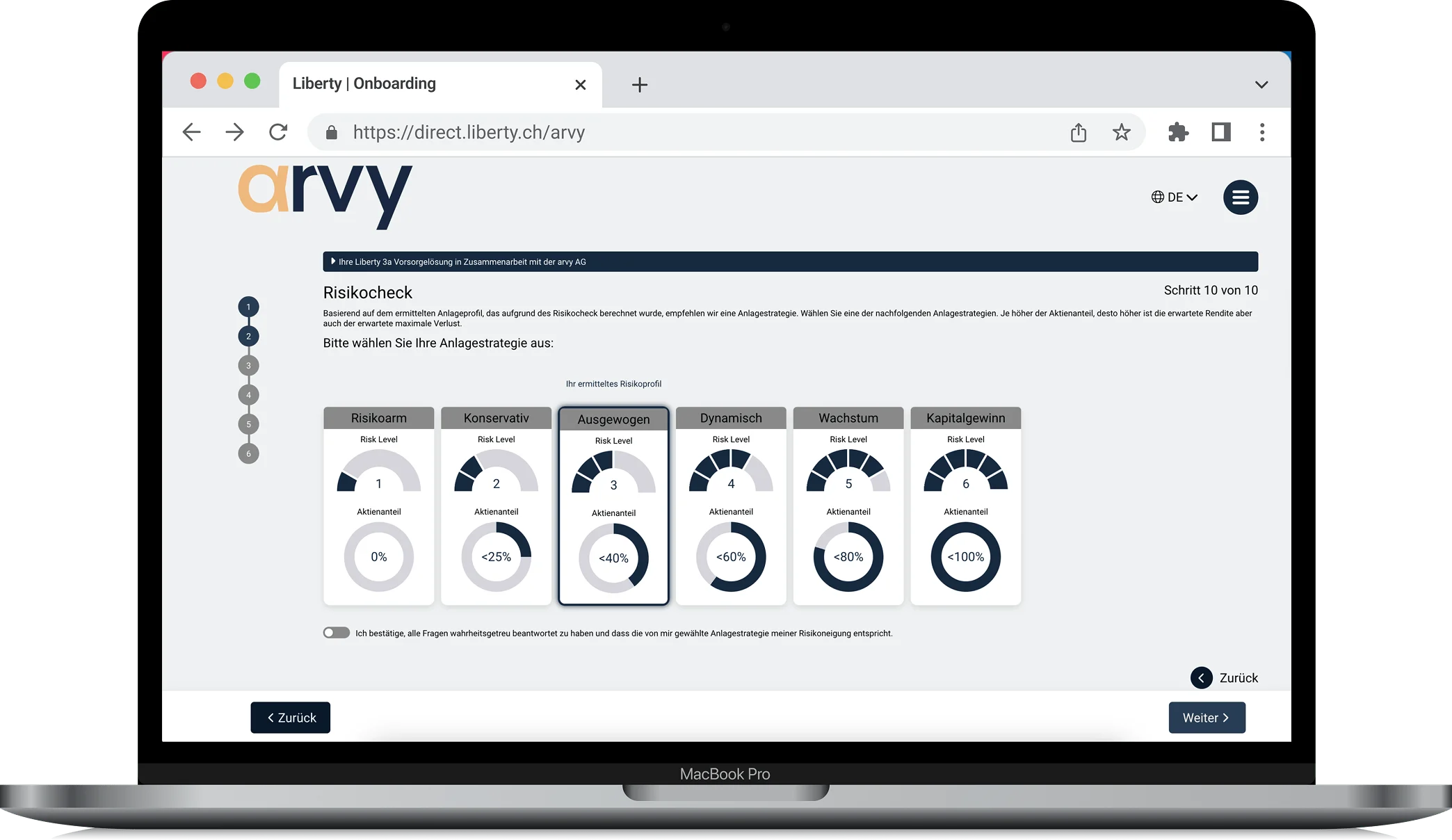Click the round Zurück arrow icon
The width and height of the screenshot is (1452, 840).
tap(1201, 677)
